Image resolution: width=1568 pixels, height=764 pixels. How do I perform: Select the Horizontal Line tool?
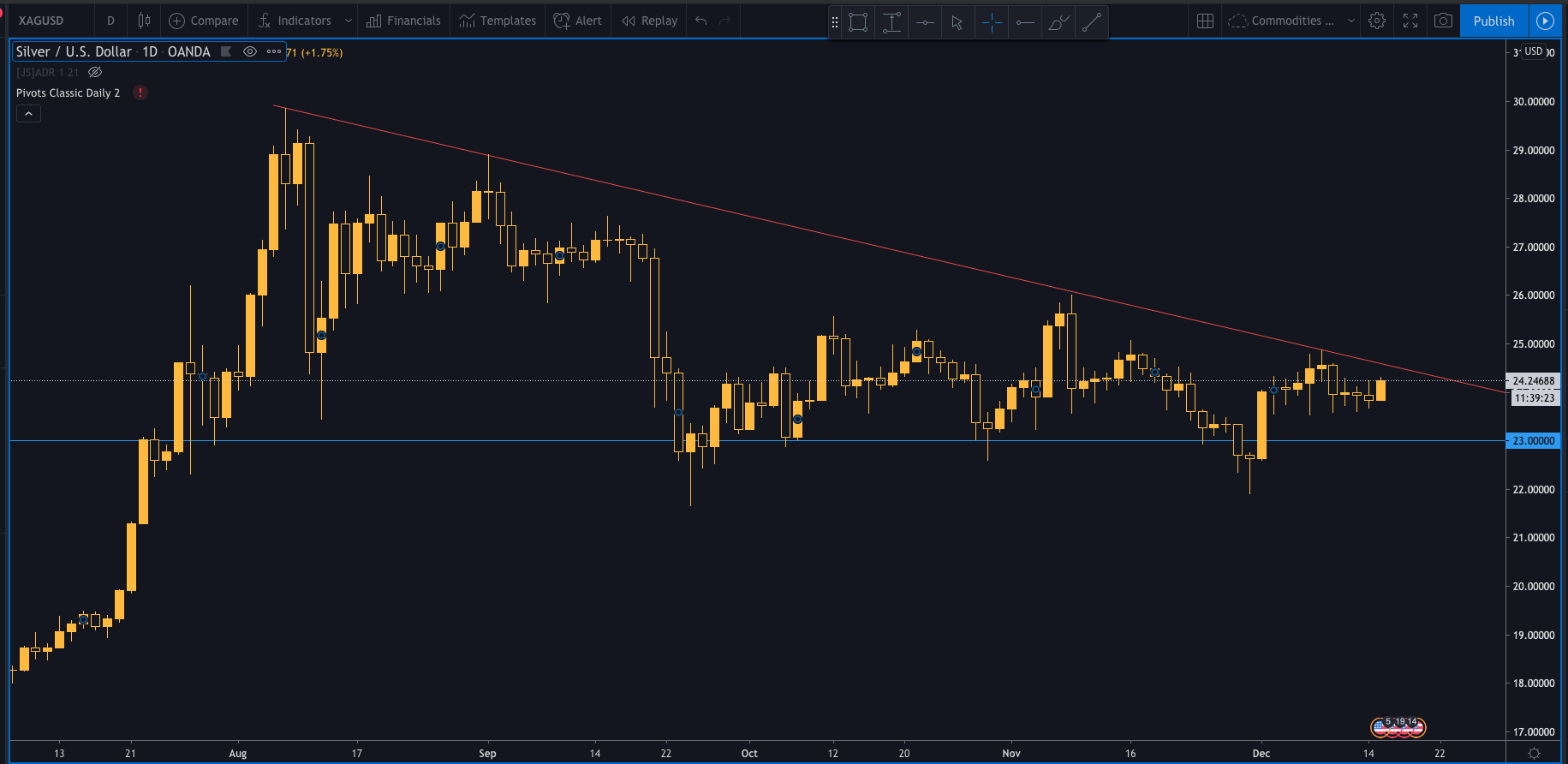925,22
